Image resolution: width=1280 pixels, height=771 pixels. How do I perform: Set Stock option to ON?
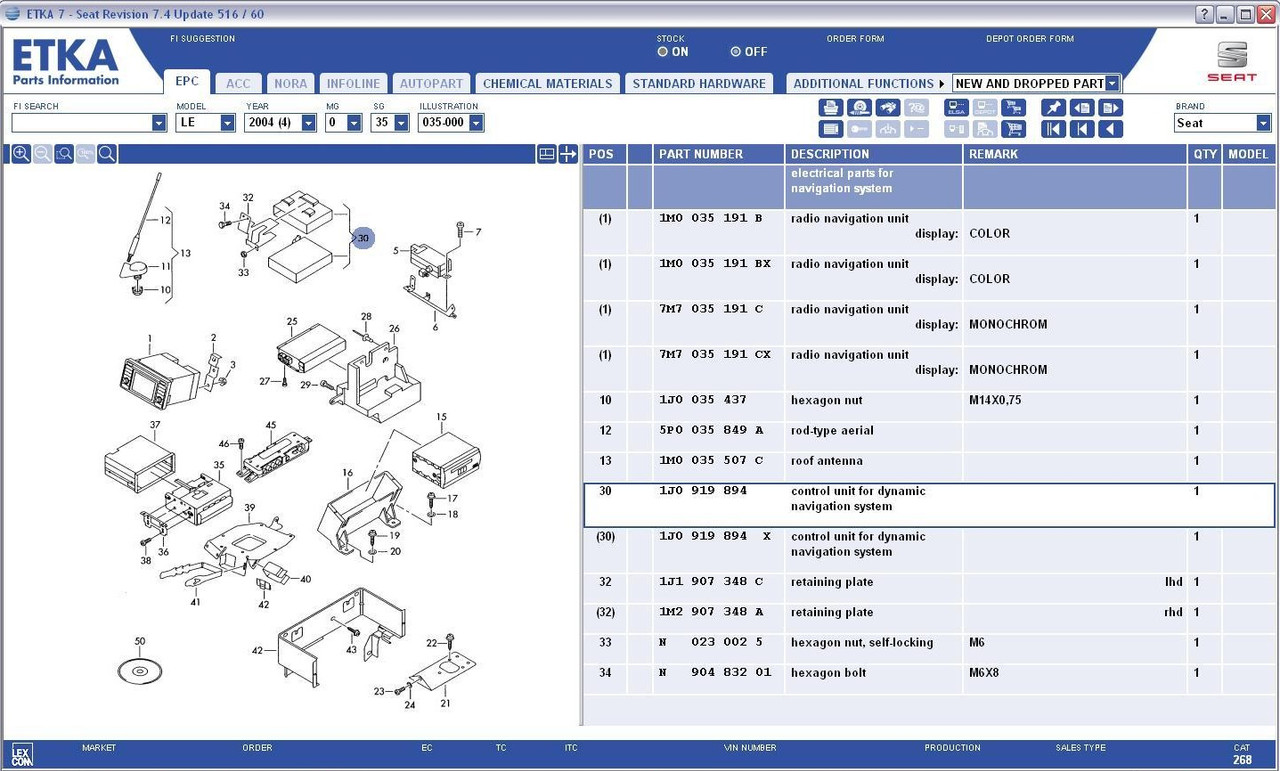(x=663, y=52)
